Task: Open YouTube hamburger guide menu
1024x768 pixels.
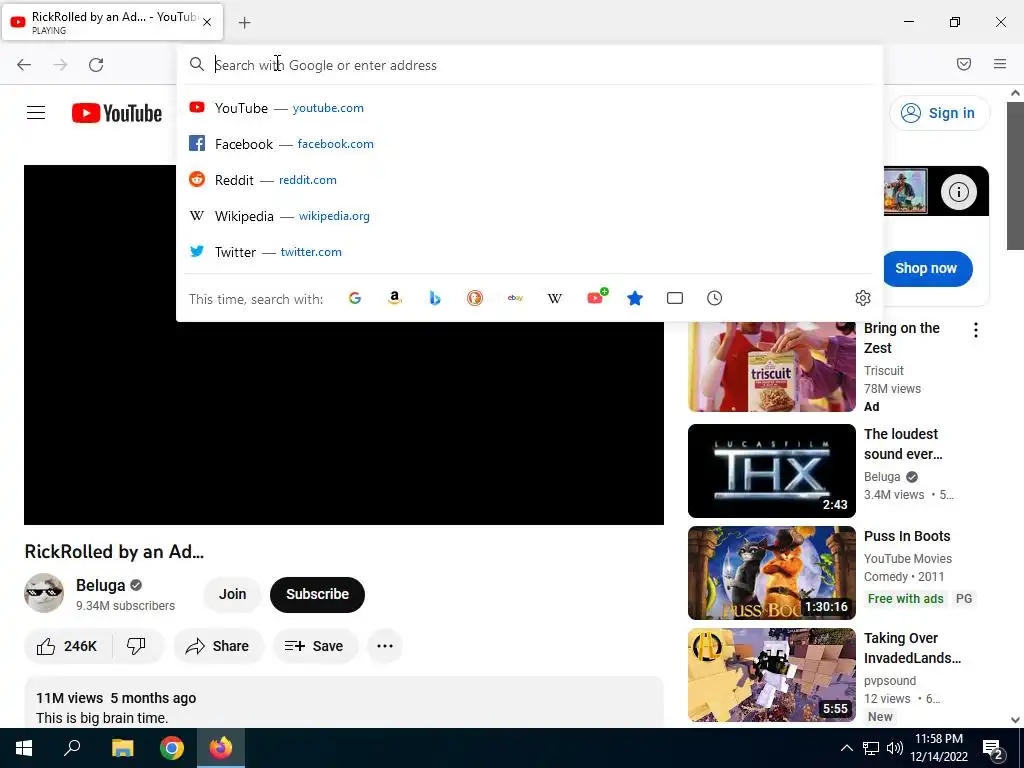Action: pyautogui.click(x=36, y=113)
